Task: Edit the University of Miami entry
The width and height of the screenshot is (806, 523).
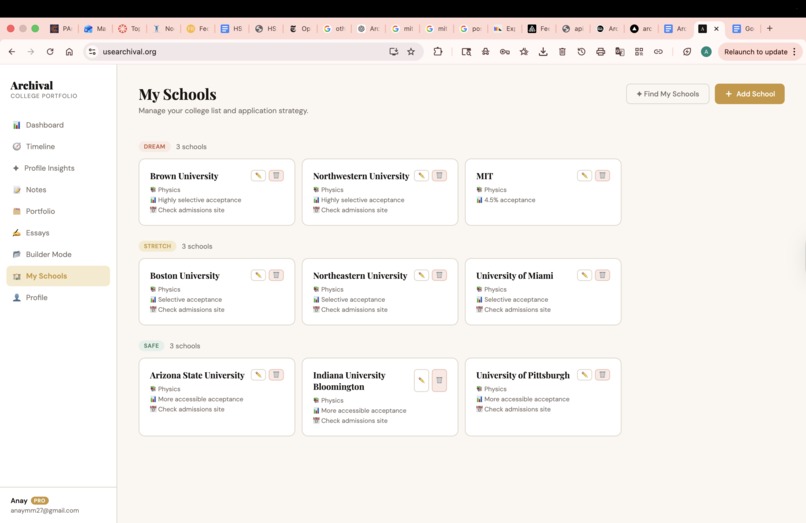Action: (584, 275)
